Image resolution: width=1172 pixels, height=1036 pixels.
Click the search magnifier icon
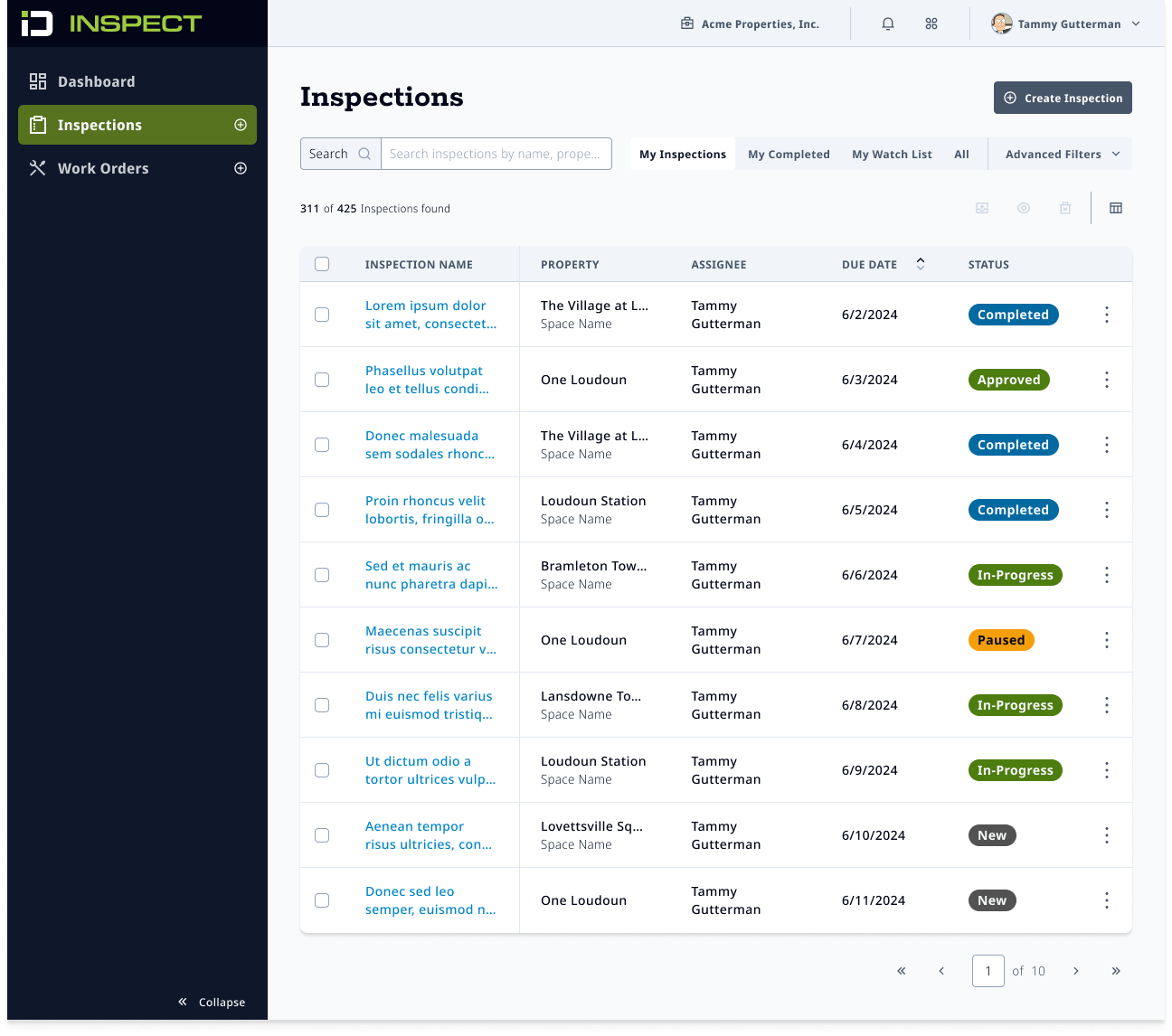coord(364,154)
